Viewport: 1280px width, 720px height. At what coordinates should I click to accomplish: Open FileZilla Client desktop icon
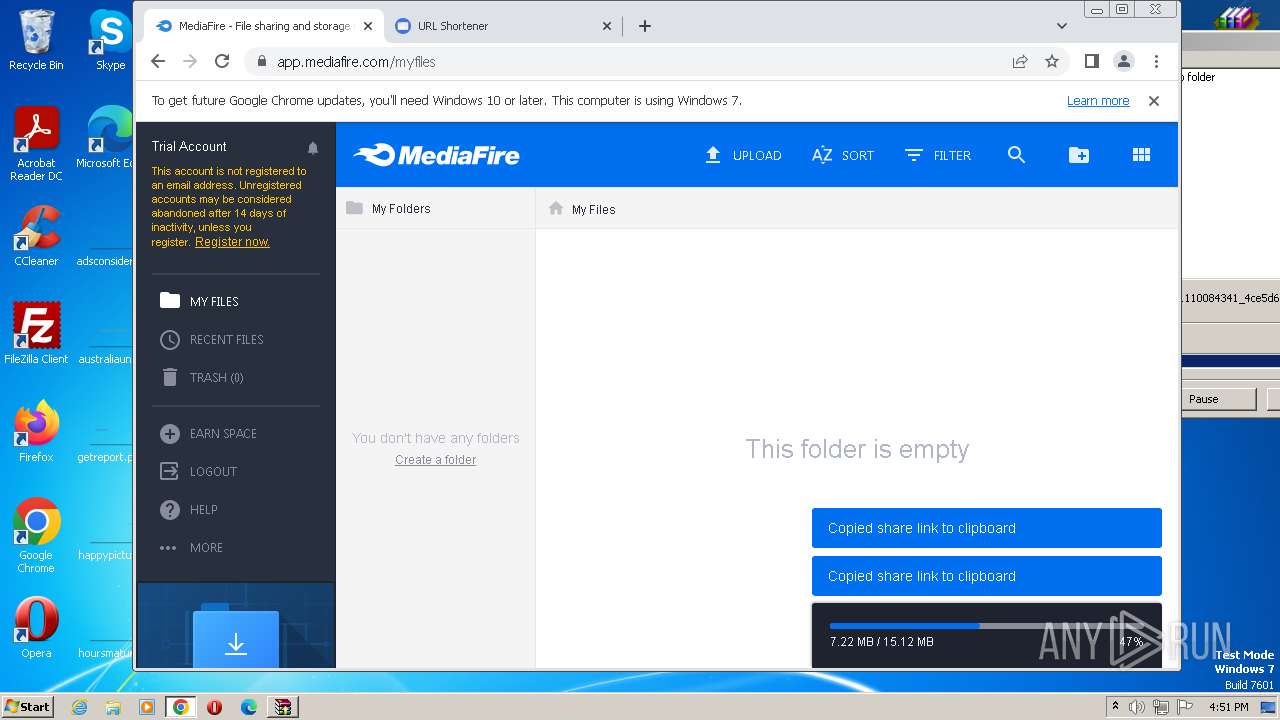[36, 333]
